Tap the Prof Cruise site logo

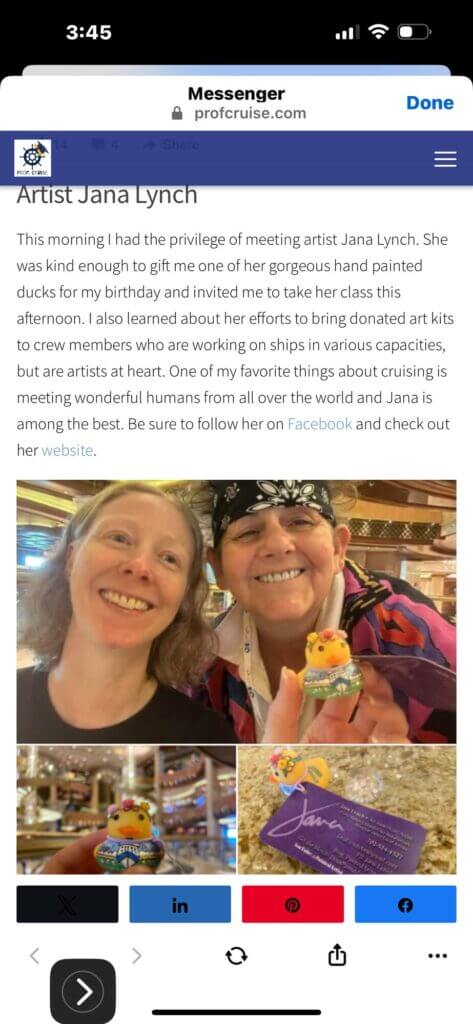33,158
